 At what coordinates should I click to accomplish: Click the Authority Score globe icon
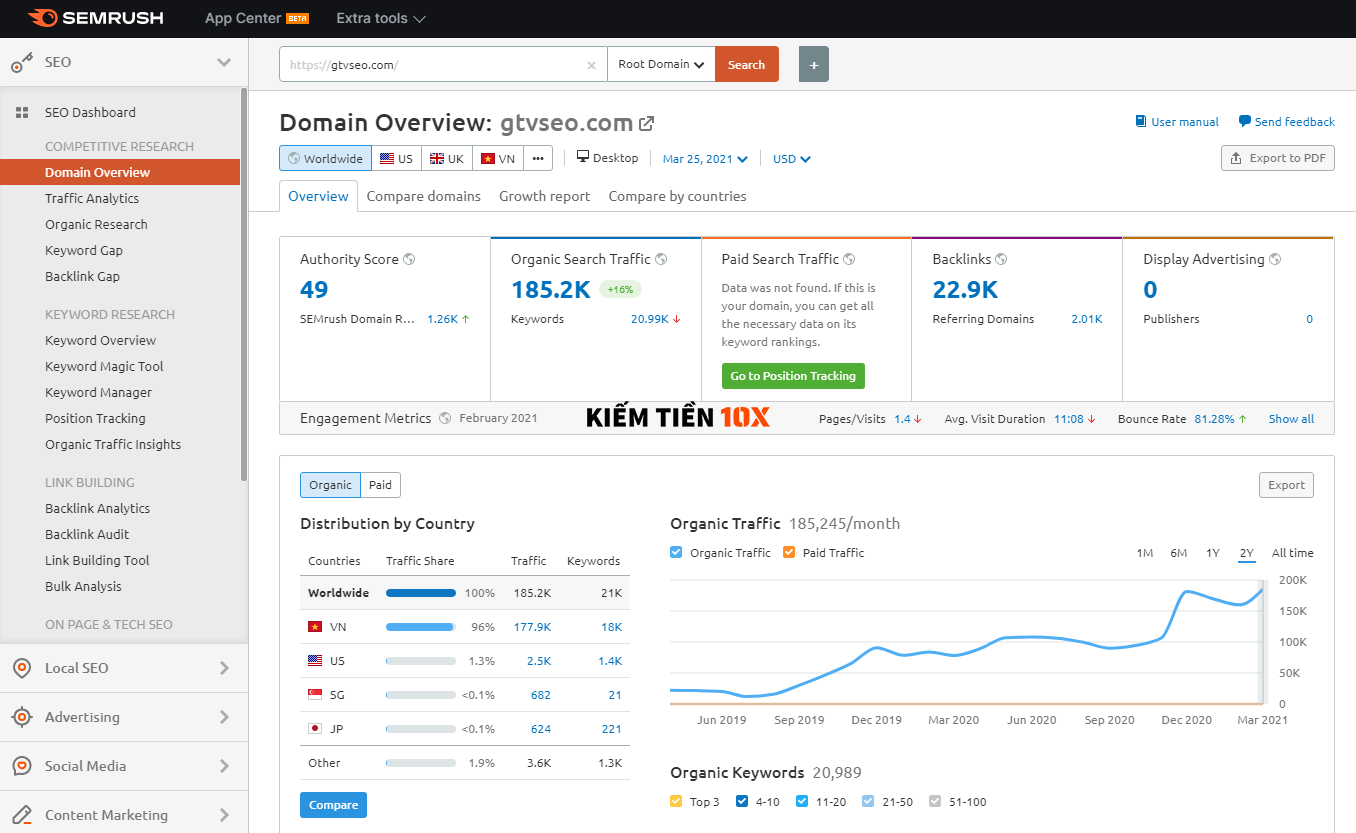pyautogui.click(x=409, y=259)
